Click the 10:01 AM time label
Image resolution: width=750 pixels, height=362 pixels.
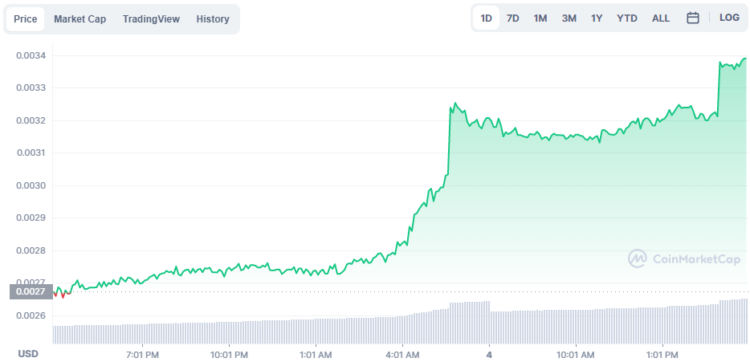click(576, 355)
